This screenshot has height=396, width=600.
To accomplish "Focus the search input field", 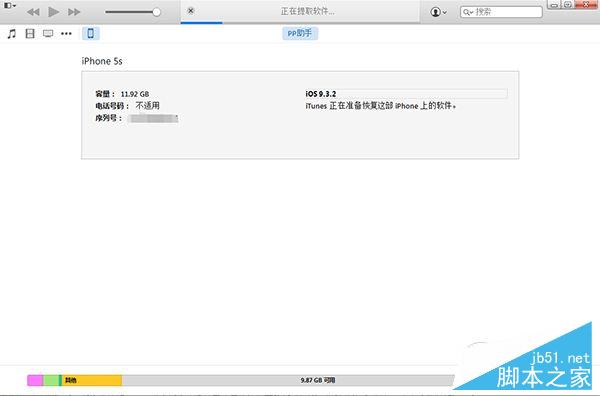I will tap(501, 12).
